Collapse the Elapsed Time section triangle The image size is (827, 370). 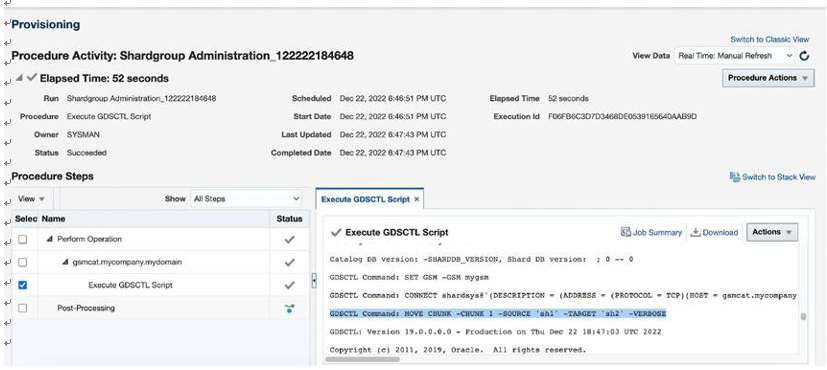[x=19, y=78]
